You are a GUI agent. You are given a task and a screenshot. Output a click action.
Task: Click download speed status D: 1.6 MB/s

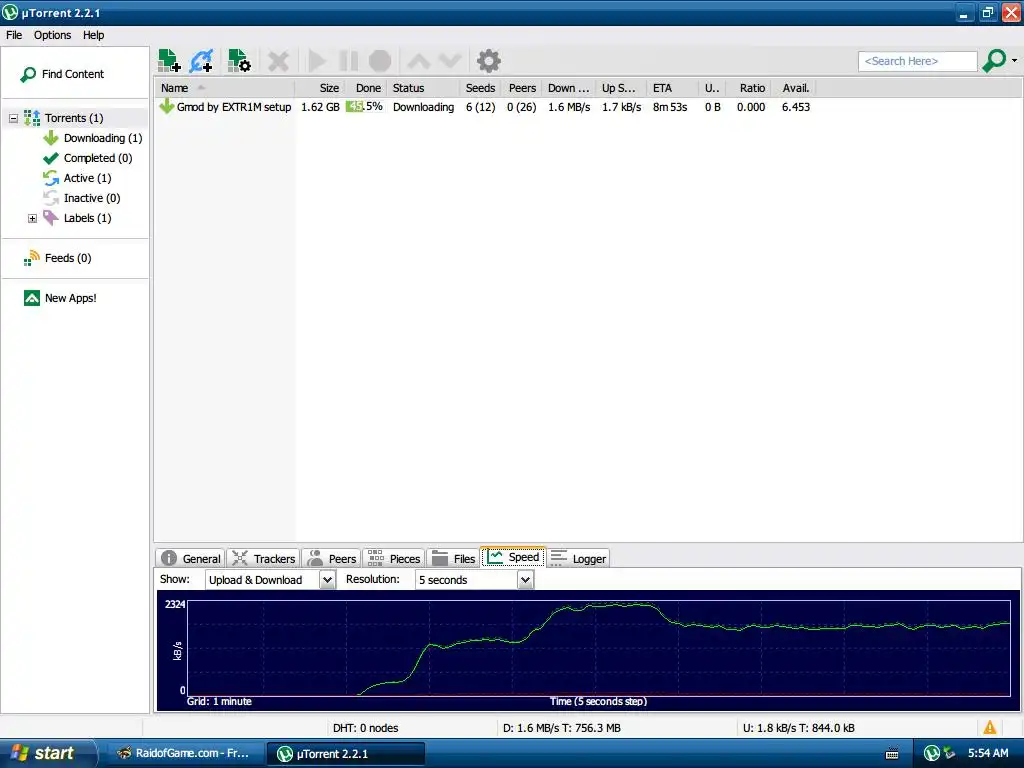point(562,728)
